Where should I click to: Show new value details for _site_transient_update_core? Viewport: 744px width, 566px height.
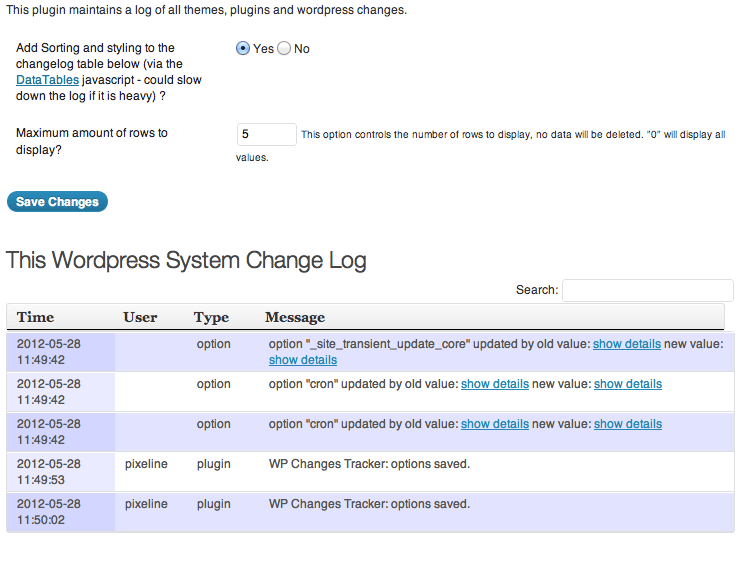(303, 360)
